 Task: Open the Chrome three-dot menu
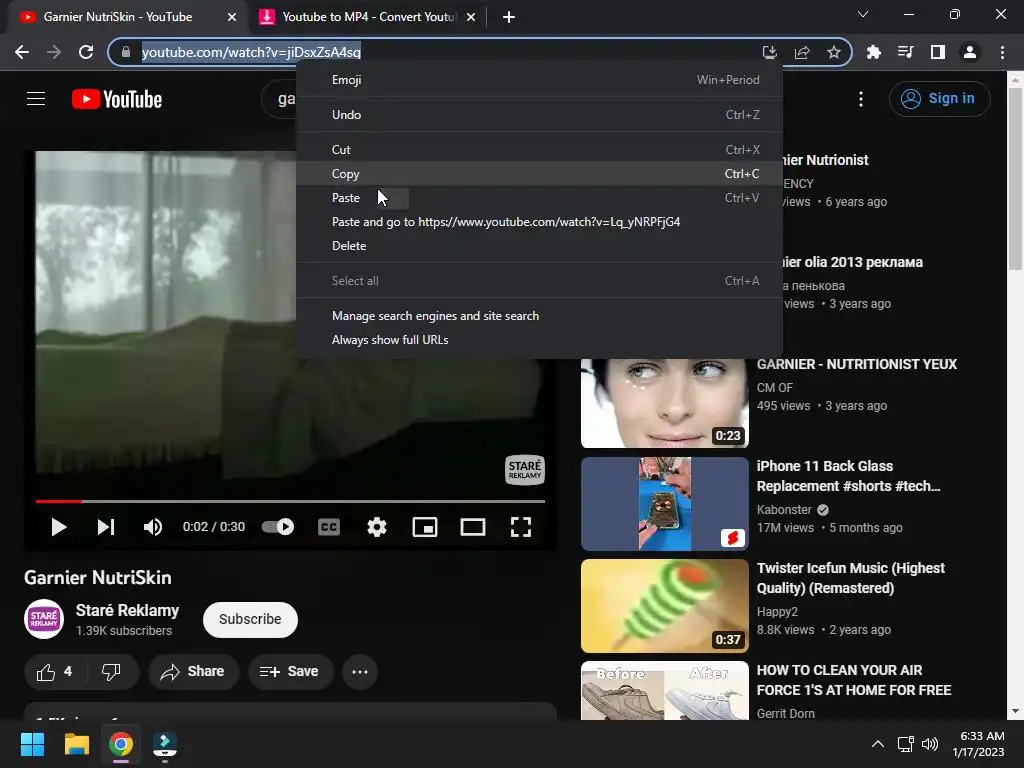tap(1002, 52)
